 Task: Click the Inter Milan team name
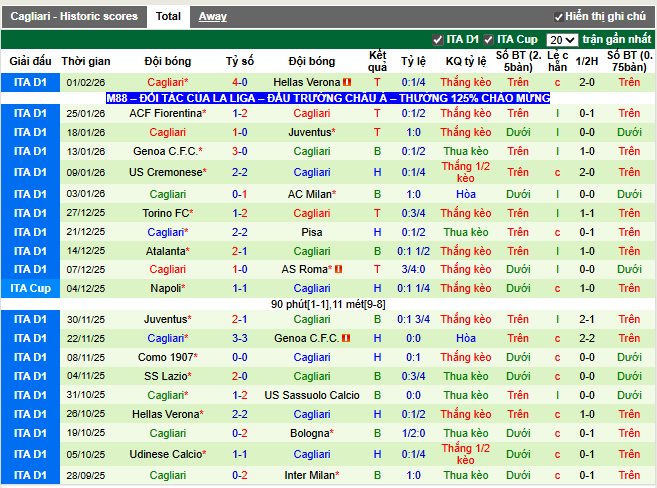click(x=312, y=475)
